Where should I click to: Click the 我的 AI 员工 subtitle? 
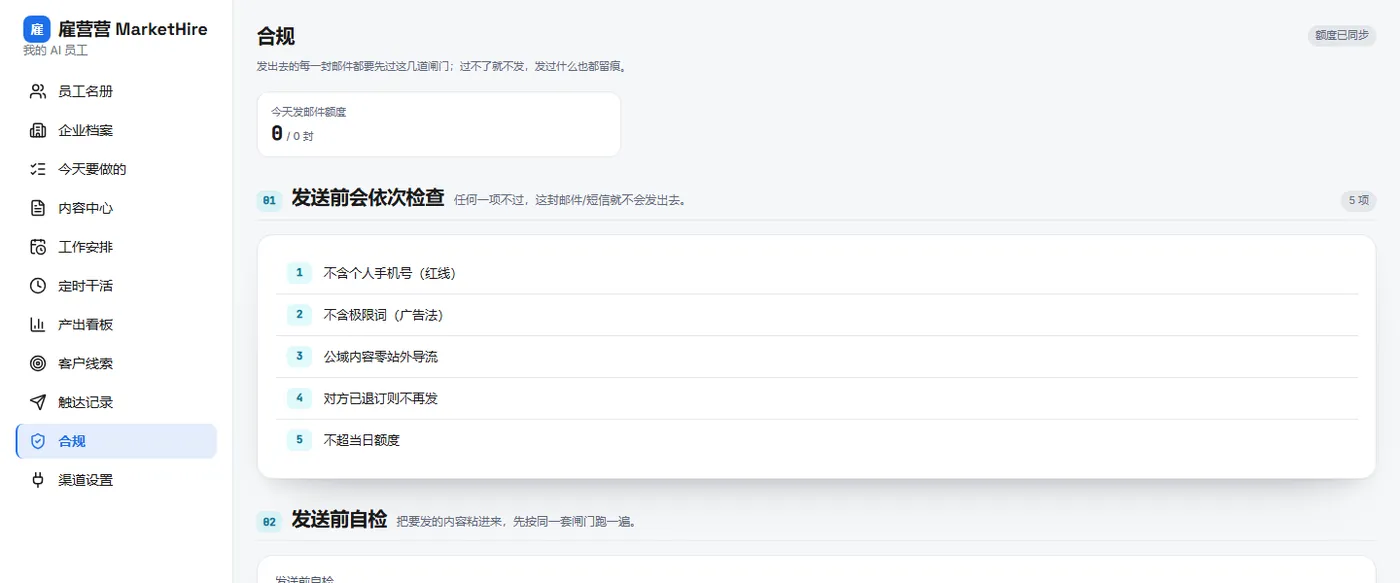coord(55,51)
